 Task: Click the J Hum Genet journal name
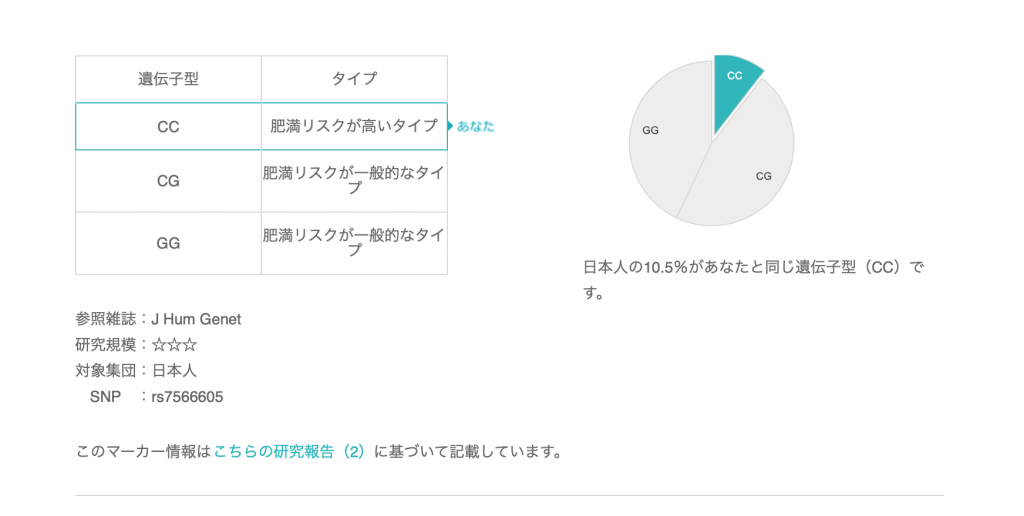pyautogui.click(x=196, y=319)
